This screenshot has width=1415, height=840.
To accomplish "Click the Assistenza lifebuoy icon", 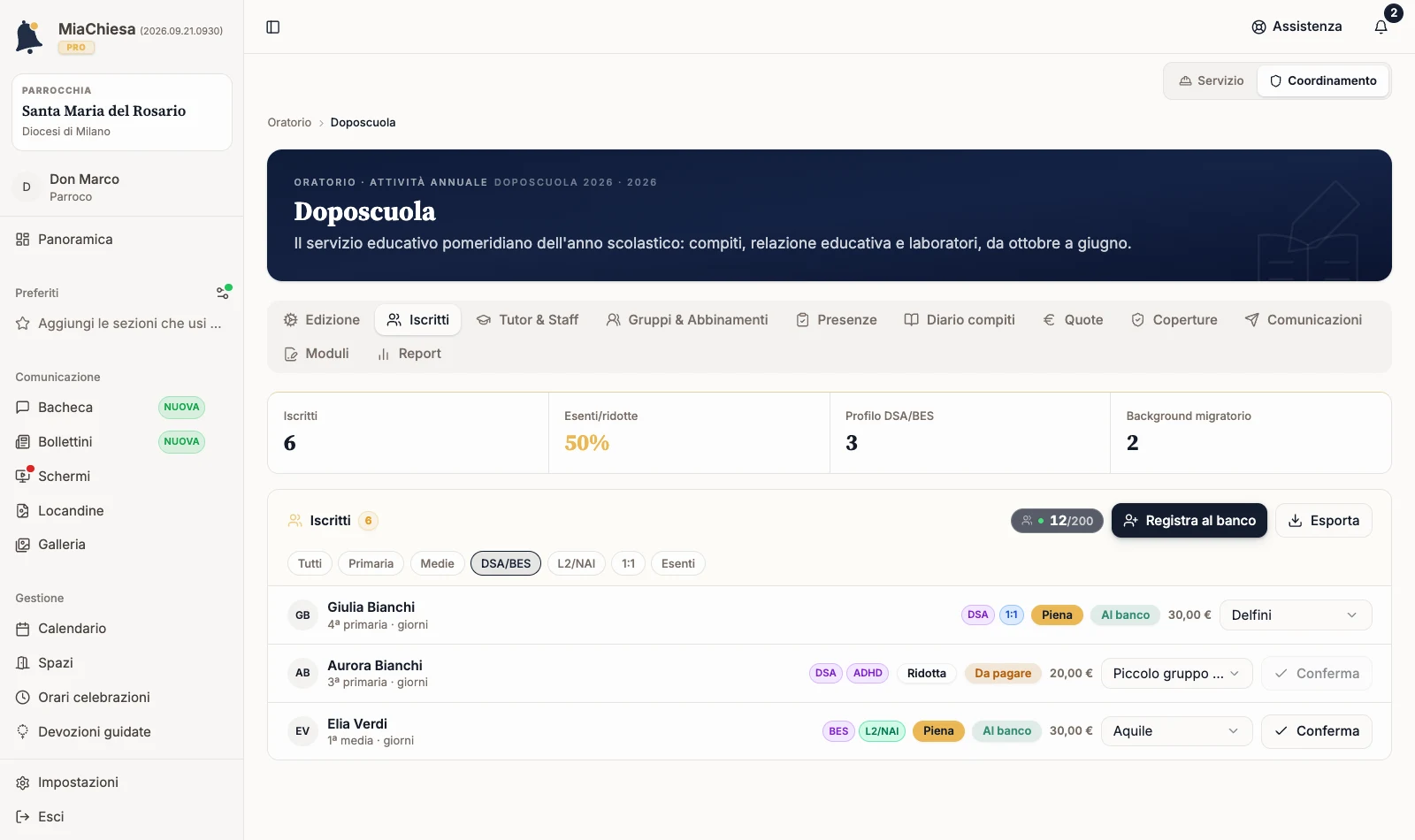I will pyautogui.click(x=1258, y=27).
